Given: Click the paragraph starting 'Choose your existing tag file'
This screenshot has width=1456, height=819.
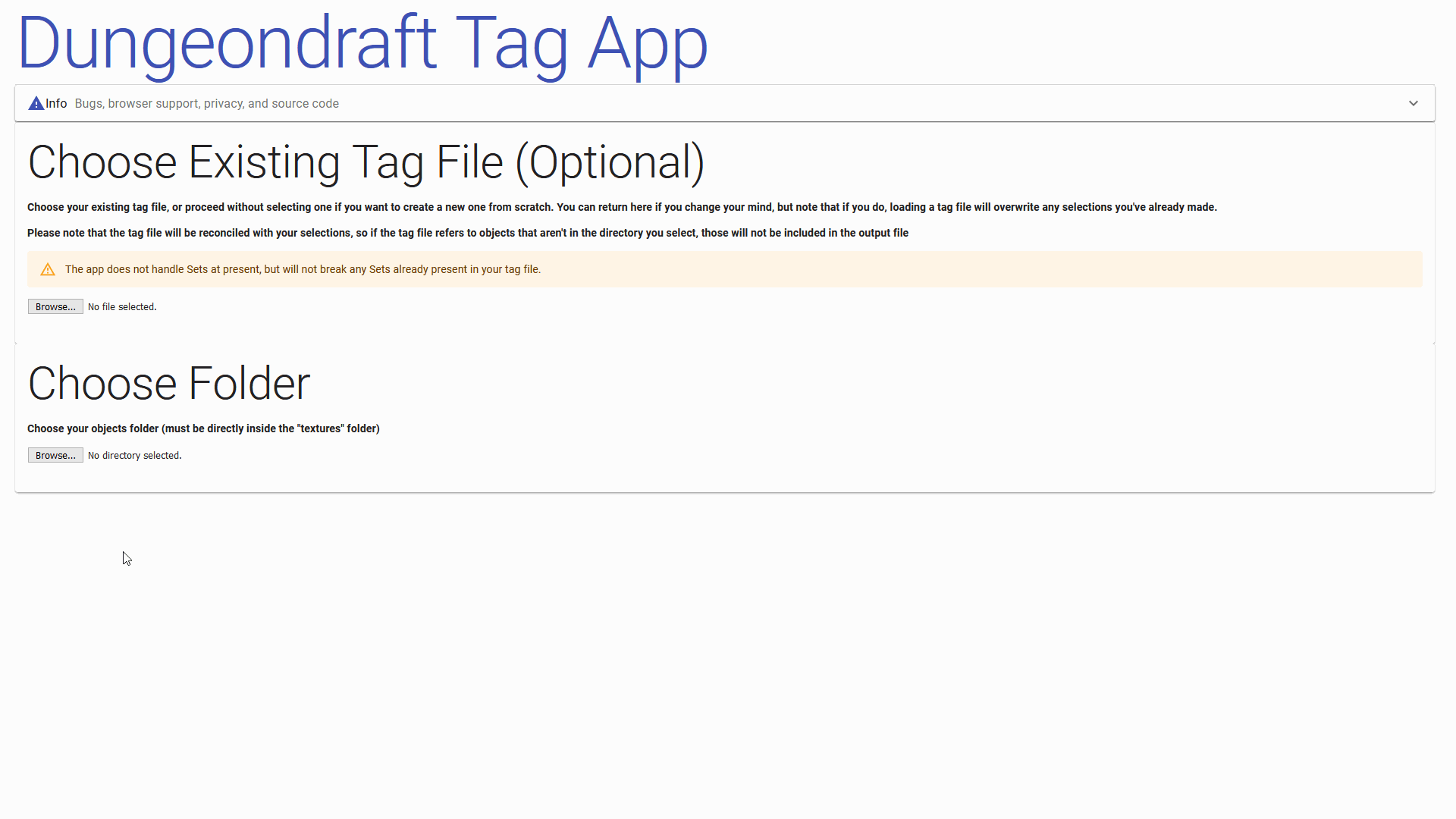Looking at the screenshot, I should 622,208.
